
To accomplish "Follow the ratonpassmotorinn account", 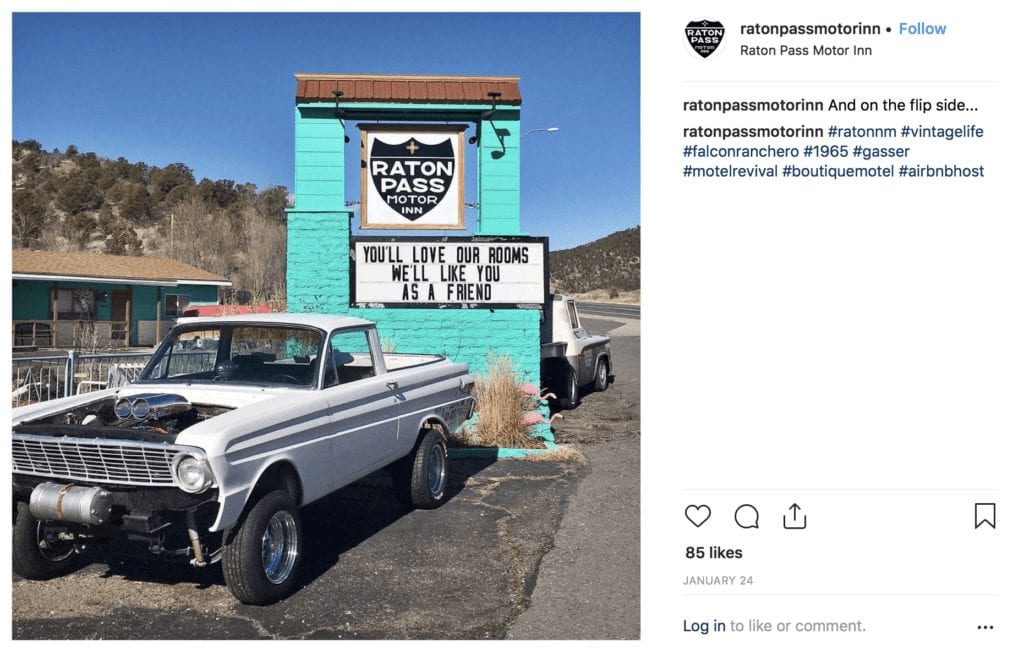I will tap(922, 29).
